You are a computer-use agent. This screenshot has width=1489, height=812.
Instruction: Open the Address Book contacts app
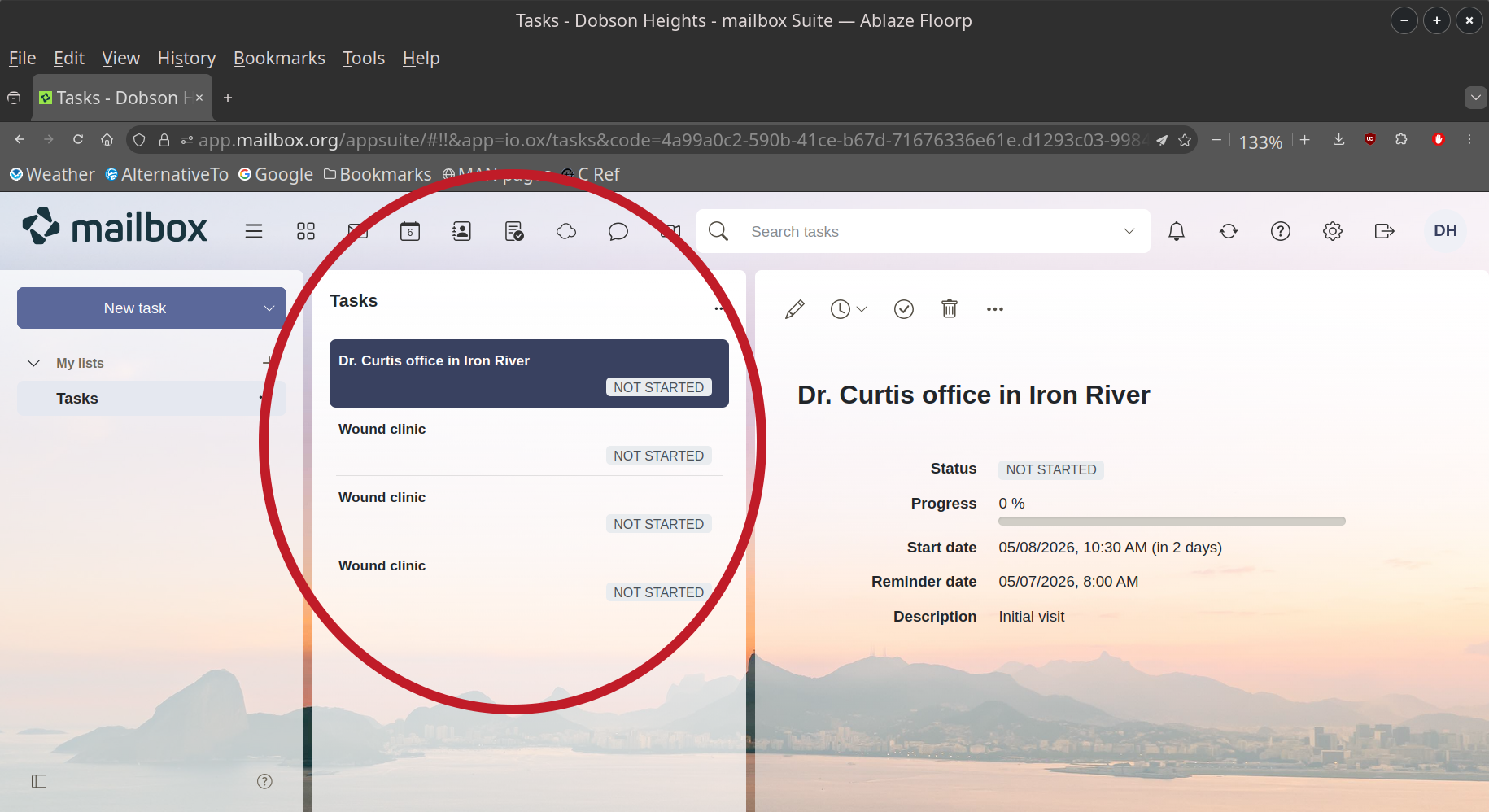[461, 231]
